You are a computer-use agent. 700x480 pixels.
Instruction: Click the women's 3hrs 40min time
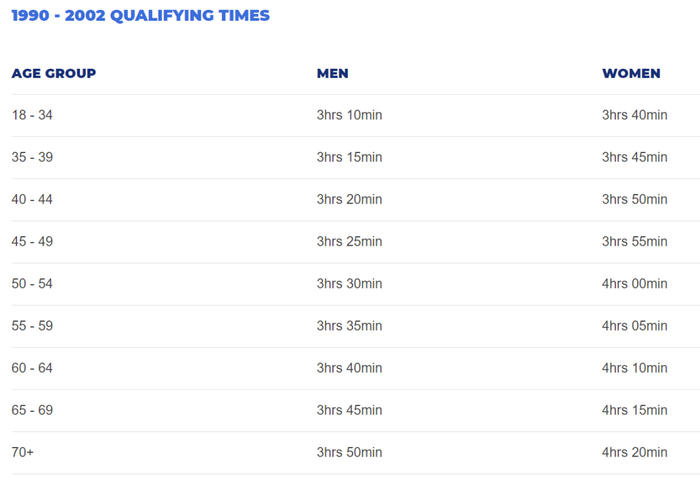(x=634, y=115)
